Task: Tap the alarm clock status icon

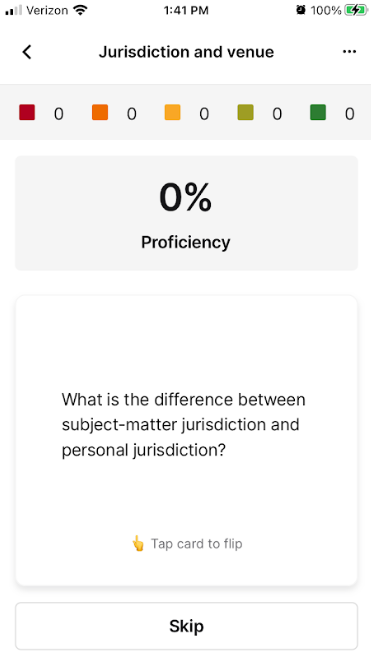Action: [301, 10]
